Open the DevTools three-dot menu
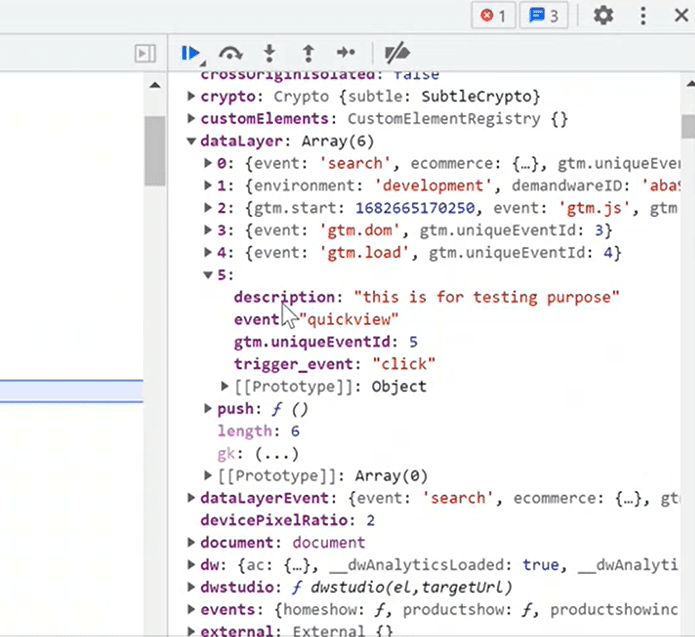 click(643, 15)
